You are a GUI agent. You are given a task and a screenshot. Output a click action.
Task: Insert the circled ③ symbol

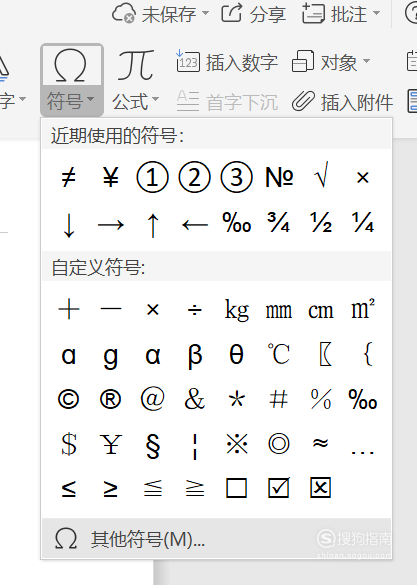point(236,177)
